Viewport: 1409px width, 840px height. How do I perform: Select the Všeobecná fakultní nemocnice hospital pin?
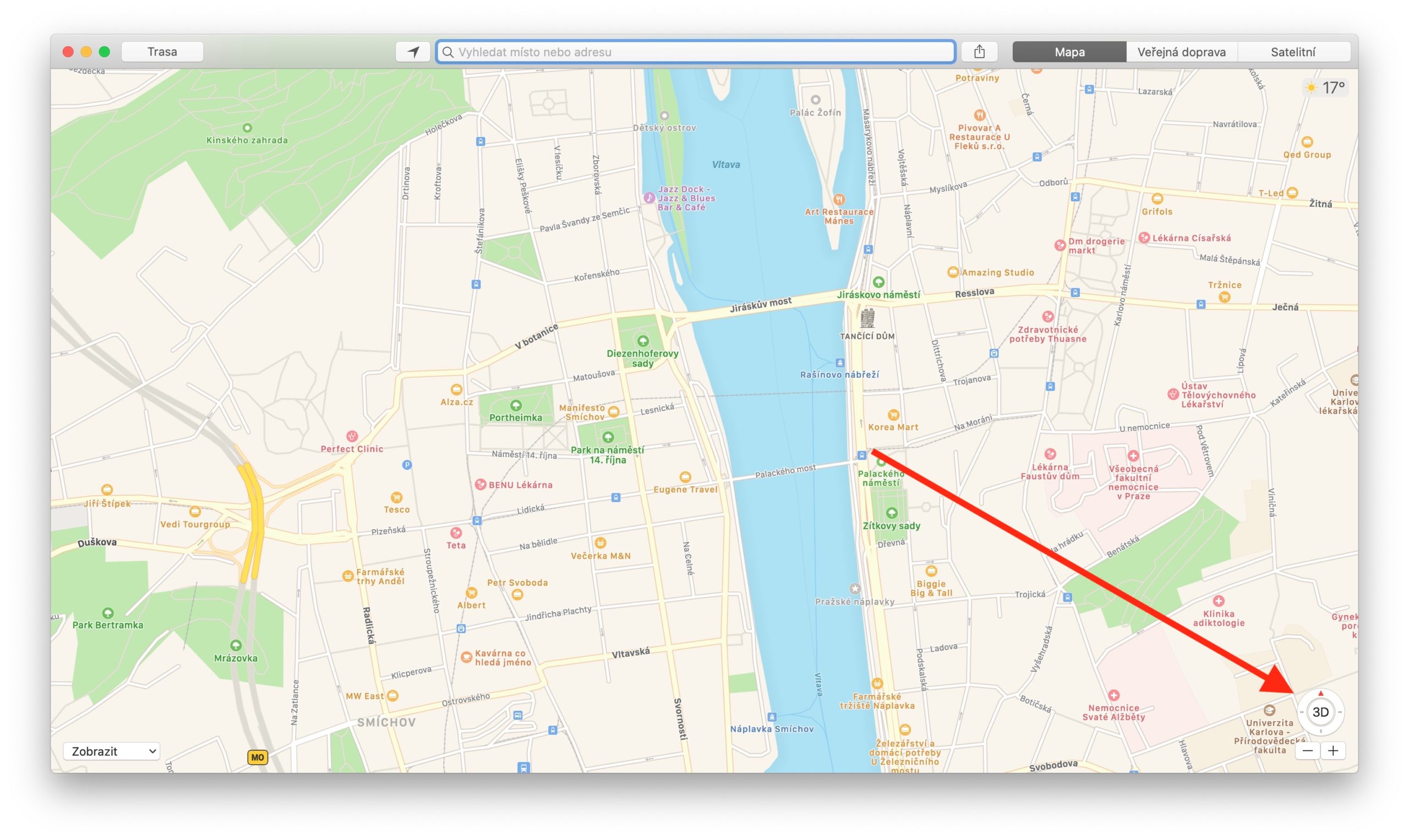click(1133, 455)
